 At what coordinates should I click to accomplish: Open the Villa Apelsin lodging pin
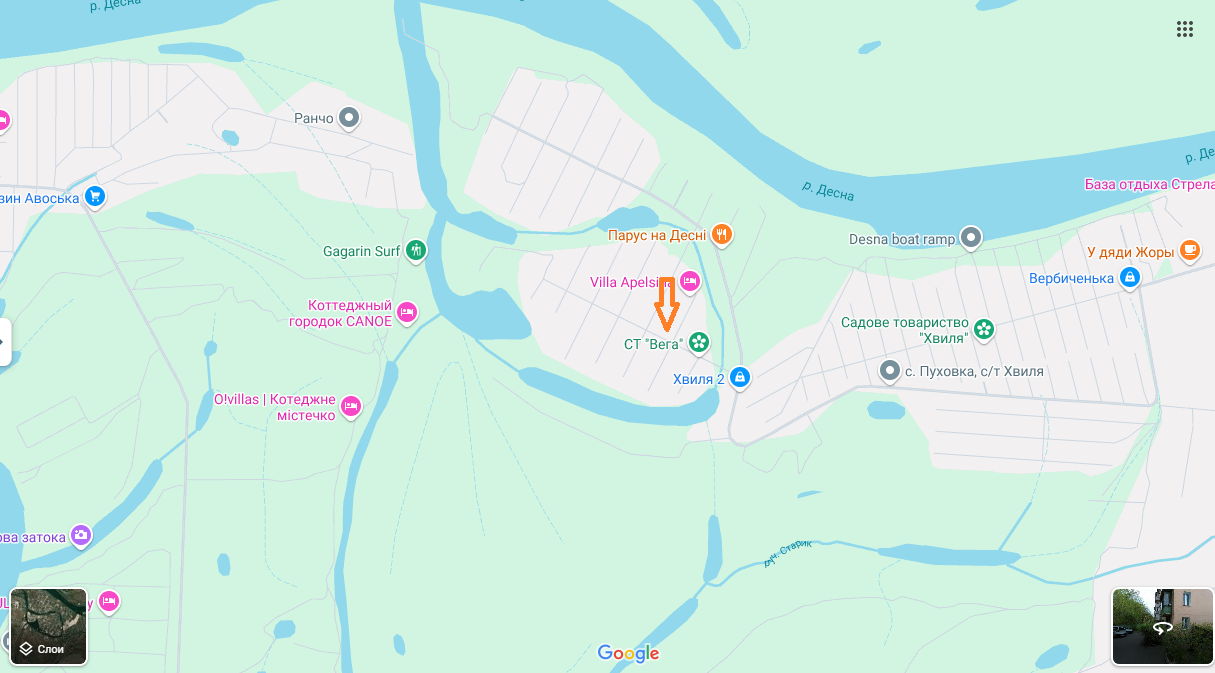[x=689, y=281]
